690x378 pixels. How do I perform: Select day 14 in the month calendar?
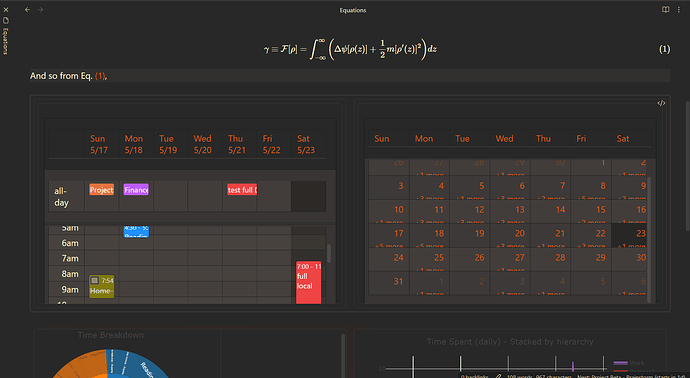pyautogui.click(x=551, y=211)
